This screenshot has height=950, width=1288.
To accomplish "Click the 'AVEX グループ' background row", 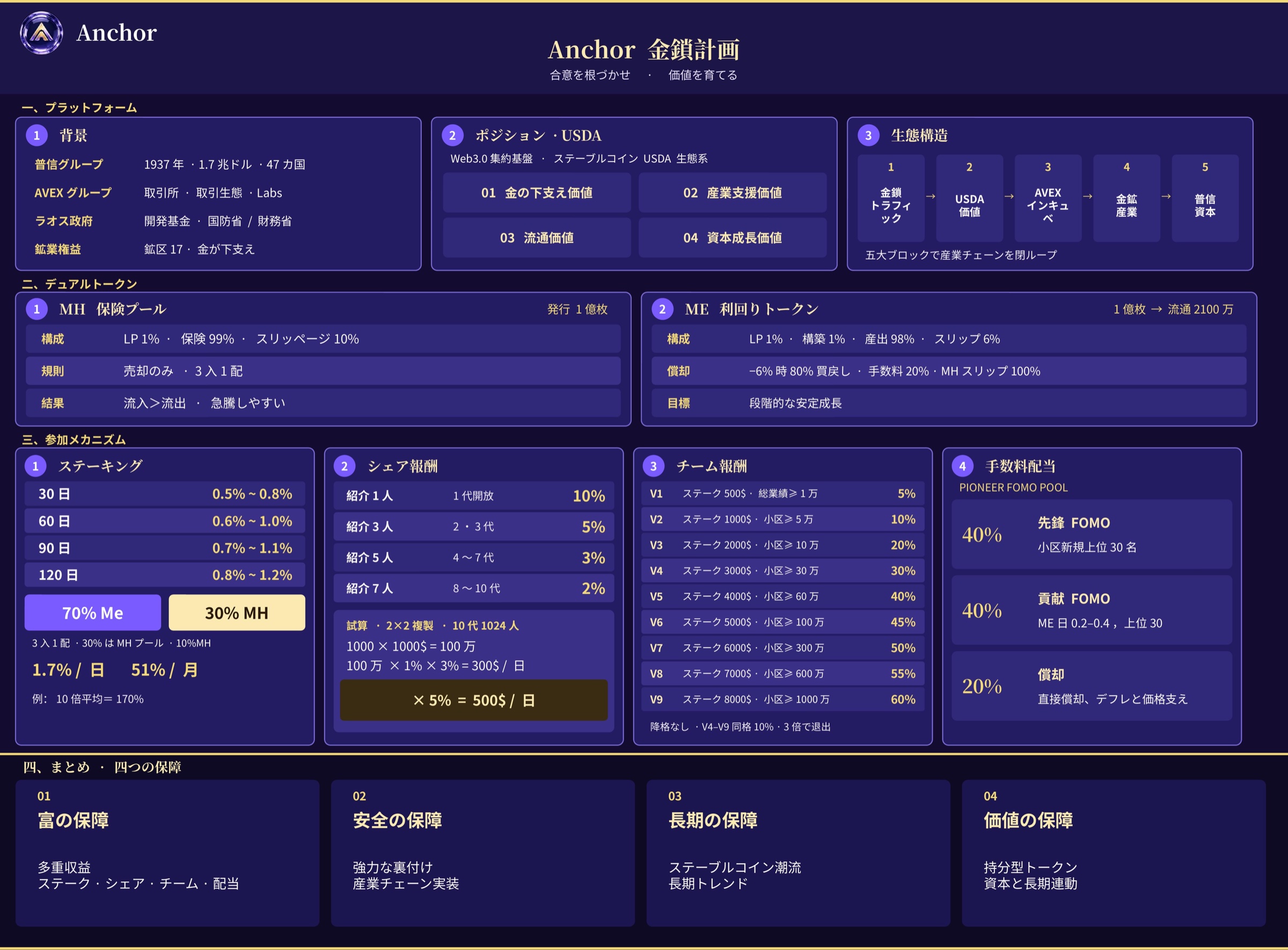I will pyautogui.click(x=158, y=193).
